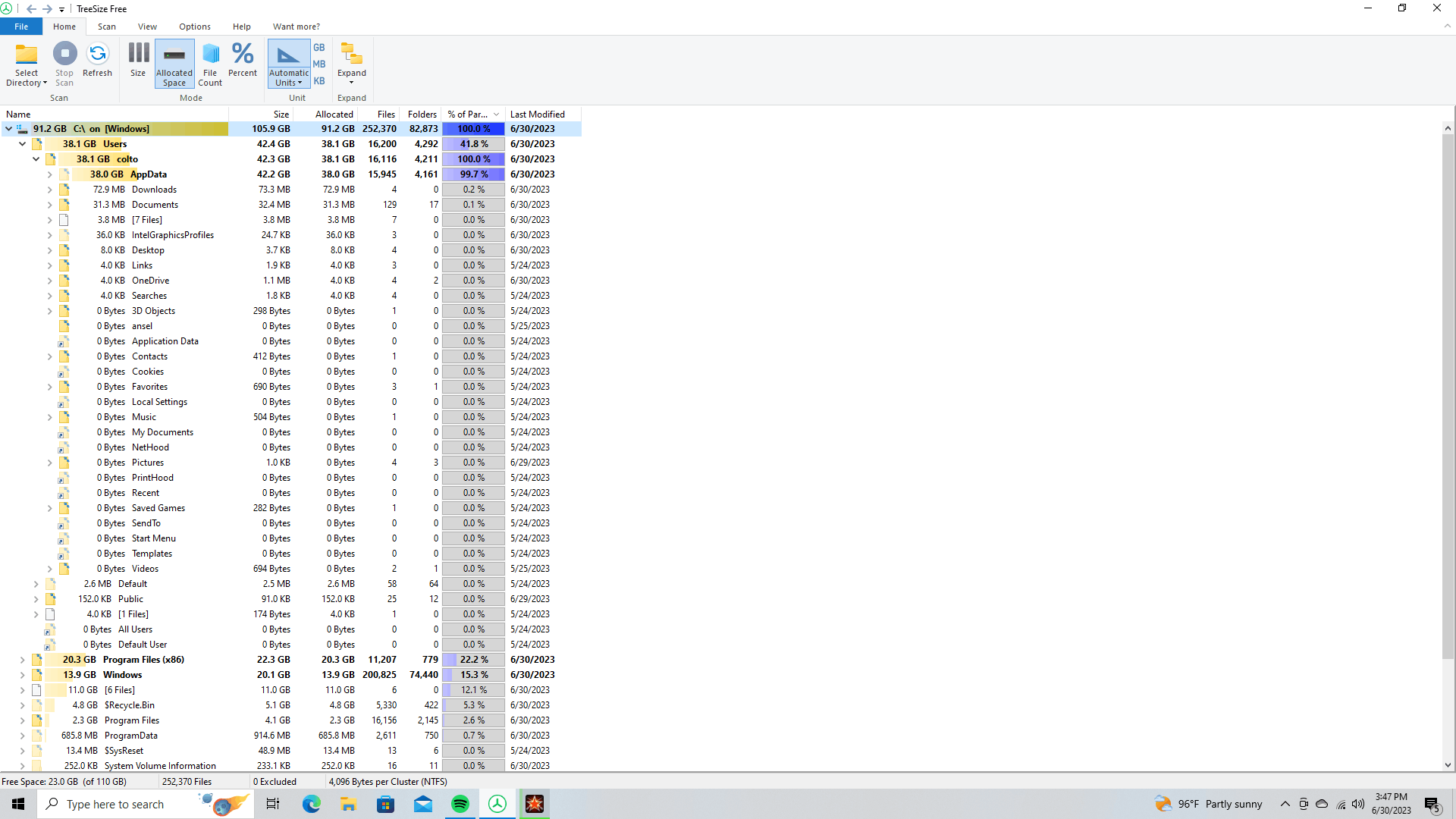
Task: Click the Stop Scan icon
Action: pos(64,55)
